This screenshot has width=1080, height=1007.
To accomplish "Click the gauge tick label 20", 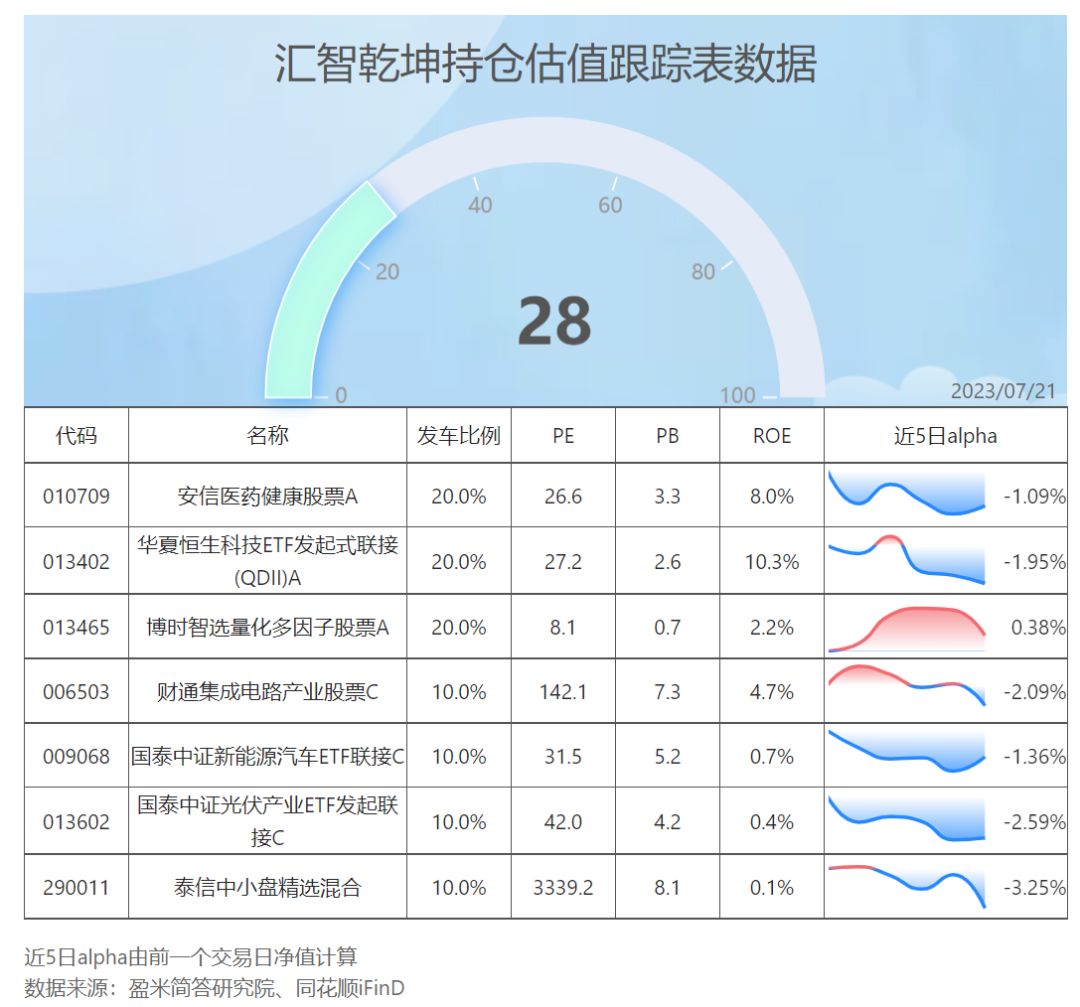I will pyautogui.click(x=387, y=272).
